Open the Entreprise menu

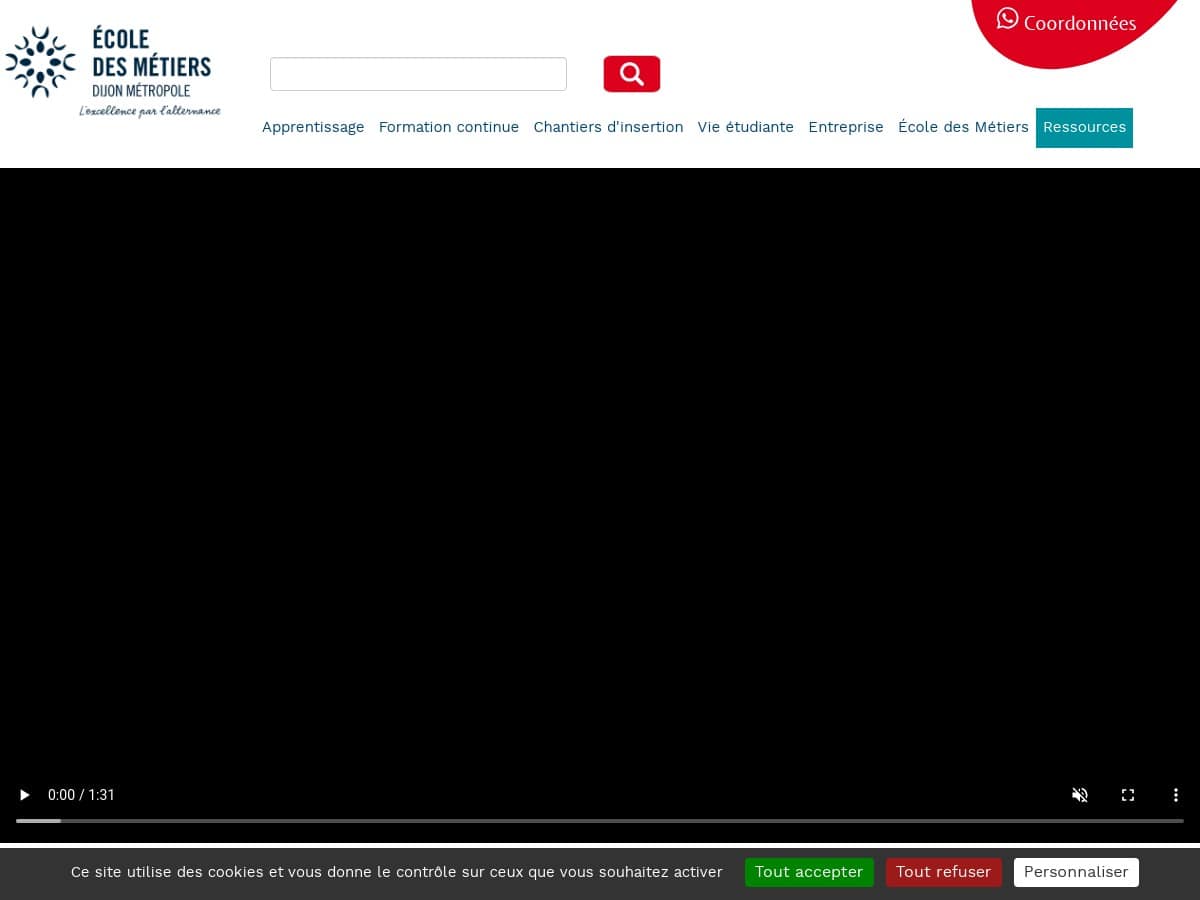pos(846,127)
